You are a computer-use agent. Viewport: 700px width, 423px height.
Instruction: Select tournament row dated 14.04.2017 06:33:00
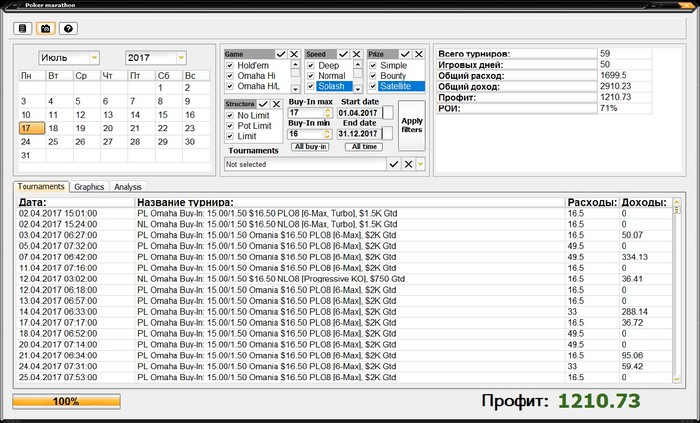click(345, 311)
